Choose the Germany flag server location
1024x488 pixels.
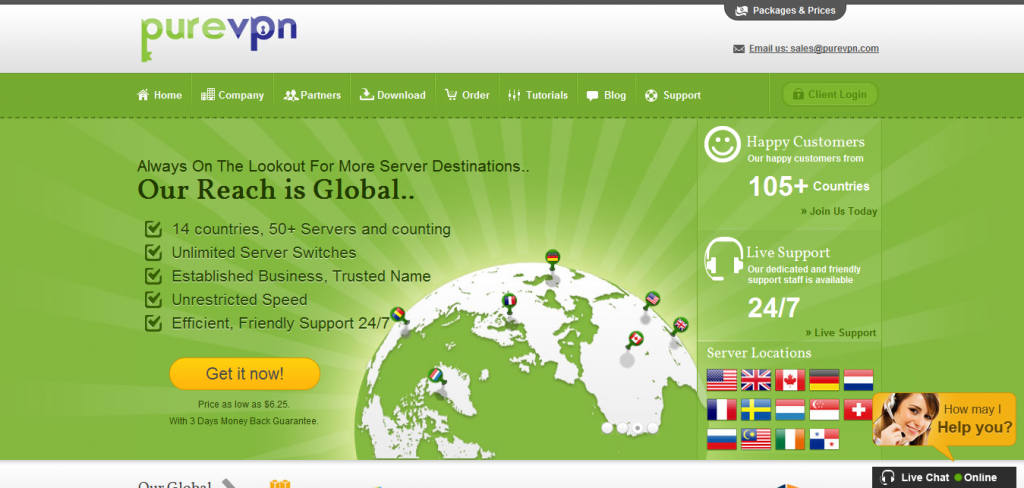(x=824, y=380)
